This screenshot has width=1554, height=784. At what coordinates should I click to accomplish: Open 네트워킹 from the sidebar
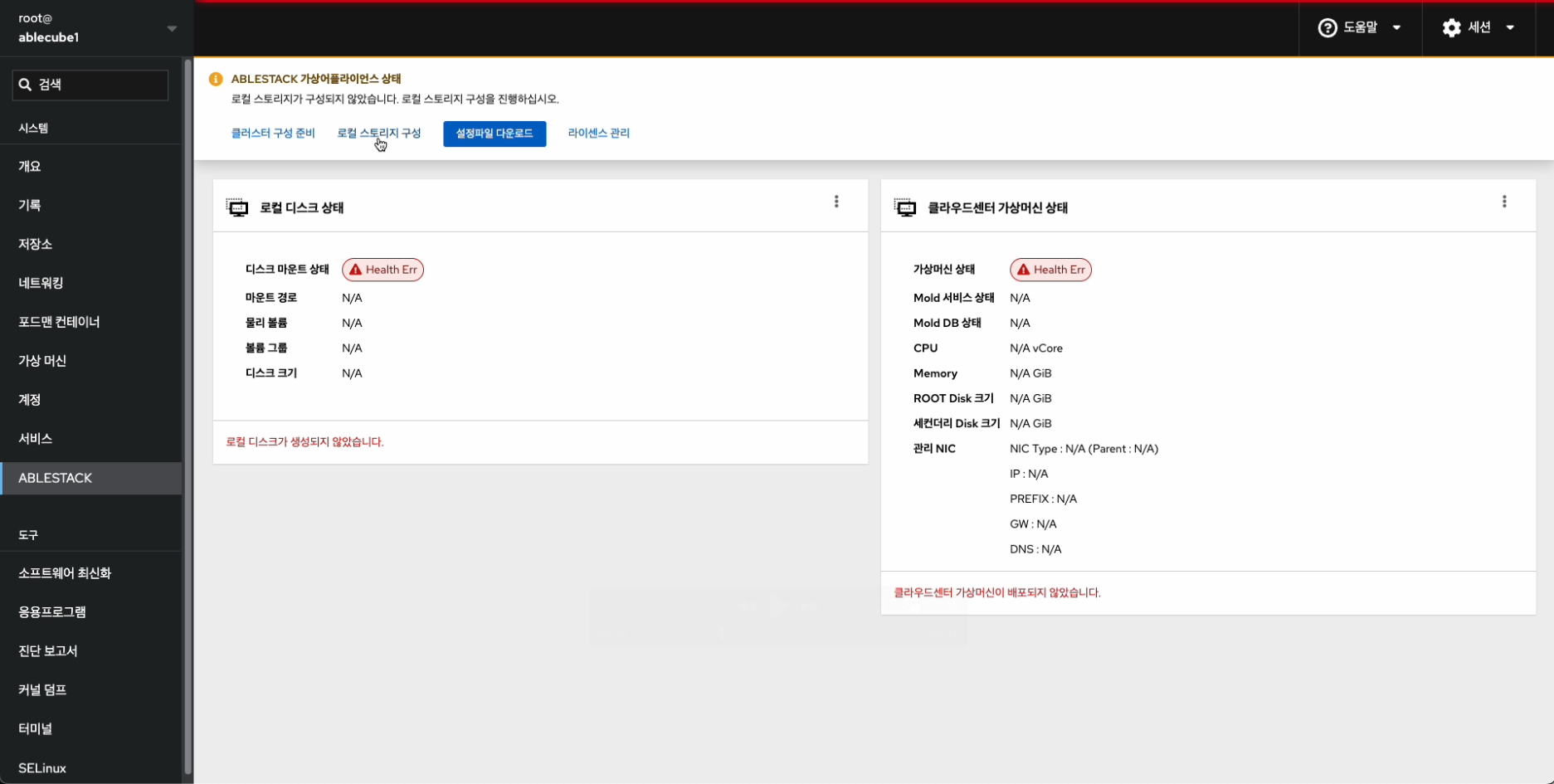[x=41, y=283]
